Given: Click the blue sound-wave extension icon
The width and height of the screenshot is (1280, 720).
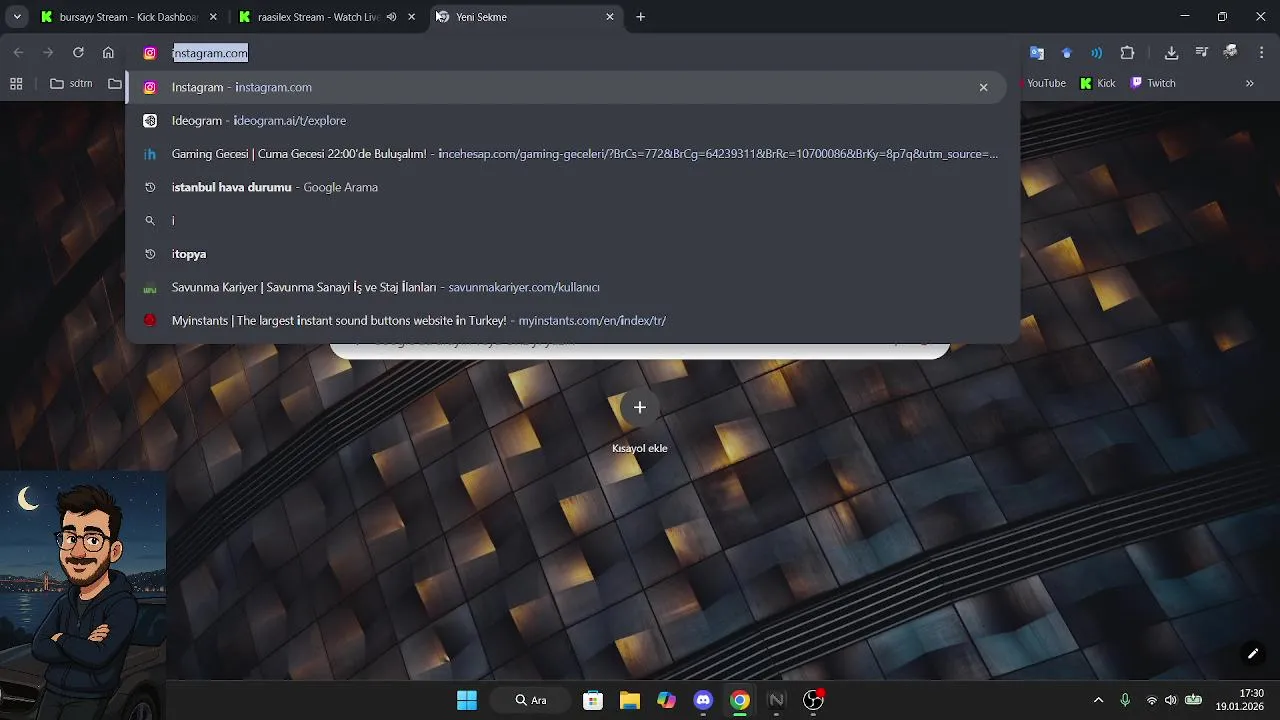Looking at the screenshot, I should pos(1097,53).
